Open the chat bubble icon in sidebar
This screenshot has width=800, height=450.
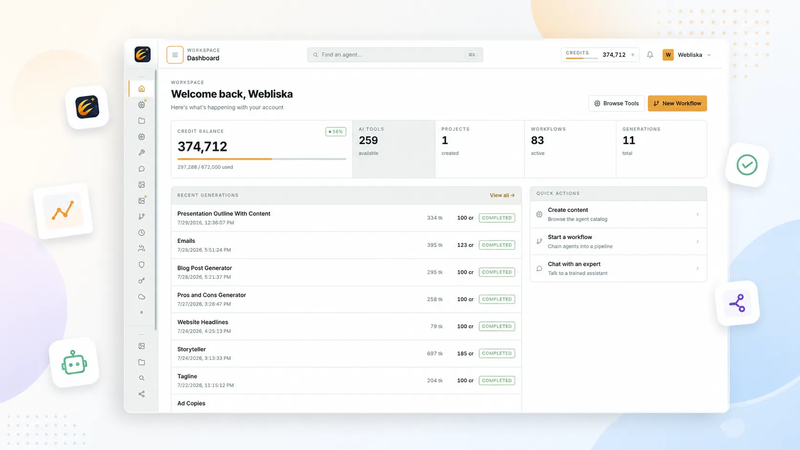click(x=141, y=169)
